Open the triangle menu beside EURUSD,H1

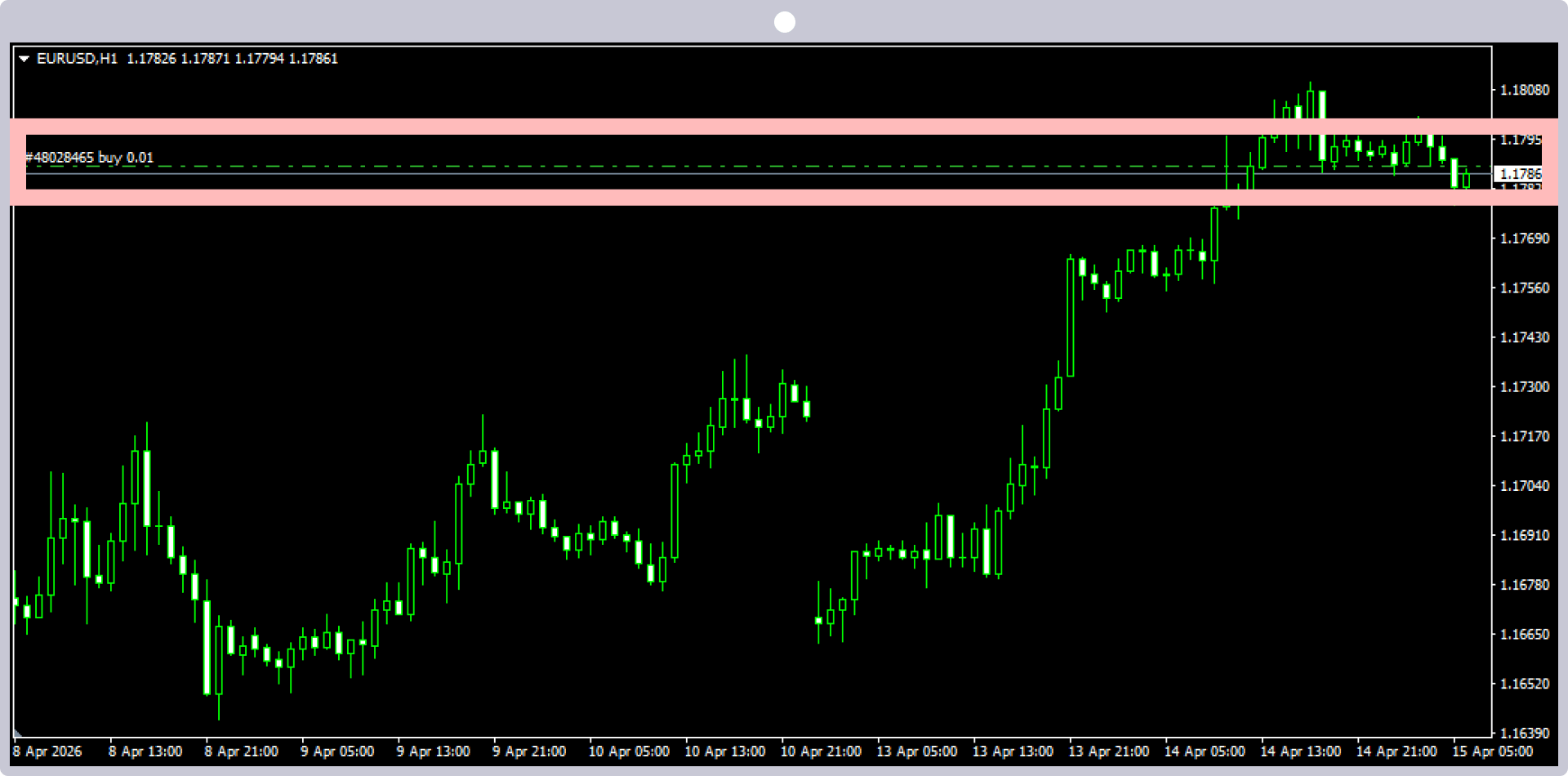(x=24, y=59)
